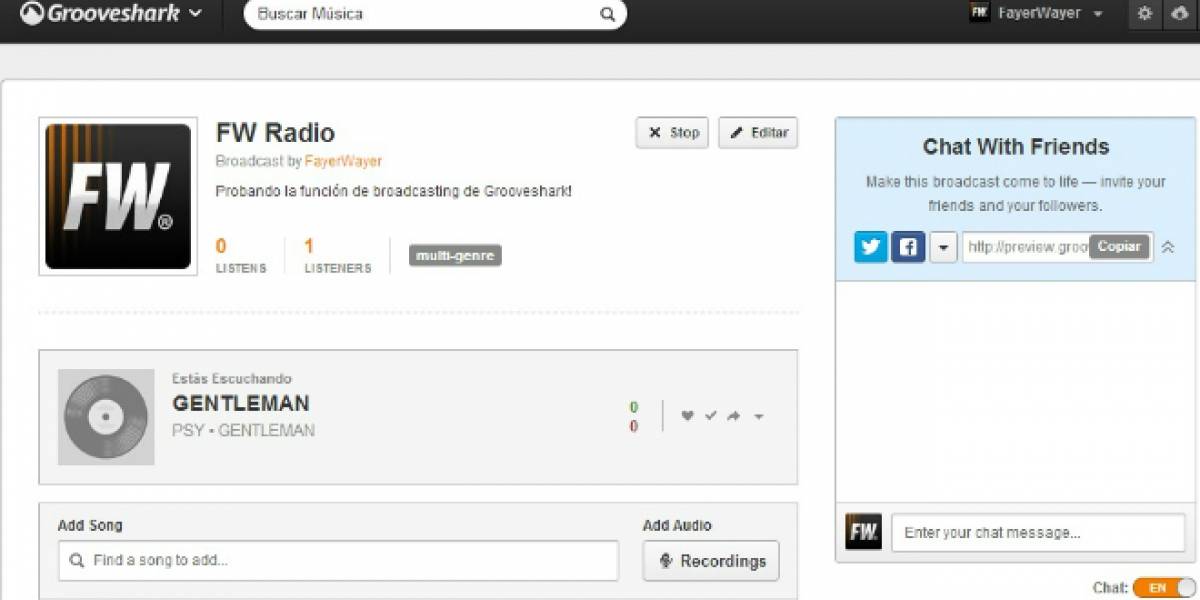Focus the Buscar Música search field

click(x=435, y=14)
